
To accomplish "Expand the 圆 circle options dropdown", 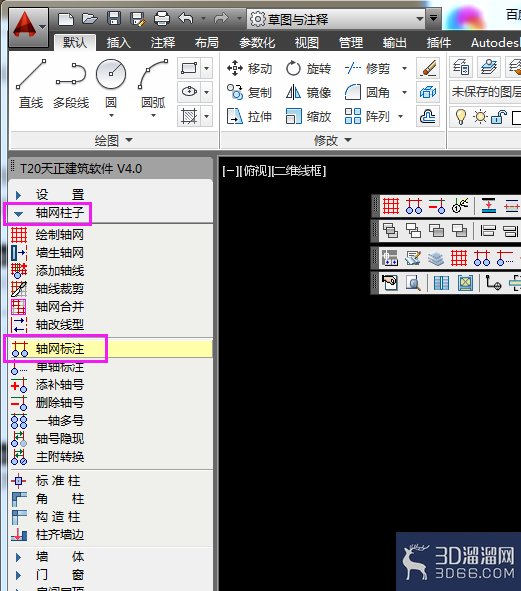I will tap(111, 116).
